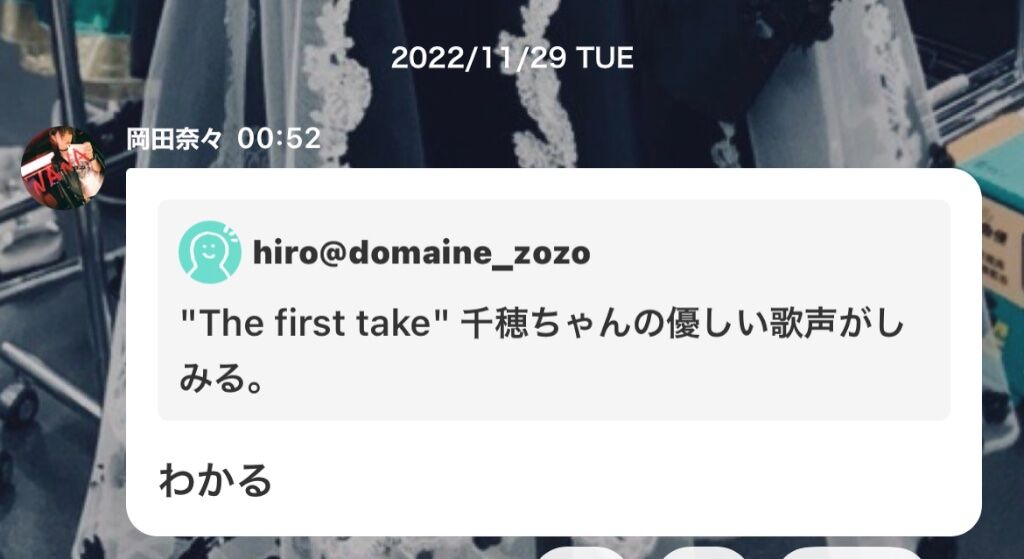
Task: Open the hiro@domaine_zozo username
Action: (x=421, y=253)
